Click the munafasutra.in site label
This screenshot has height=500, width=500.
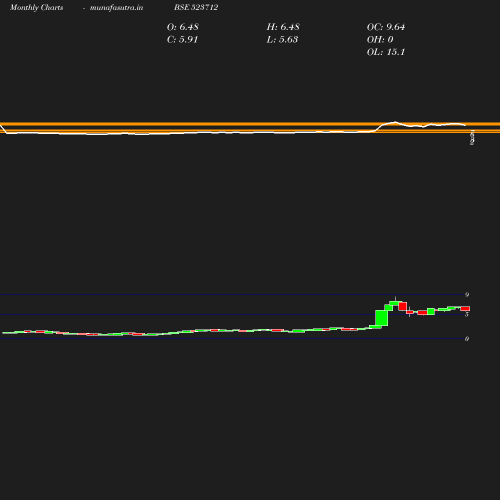click(x=116, y=8)
